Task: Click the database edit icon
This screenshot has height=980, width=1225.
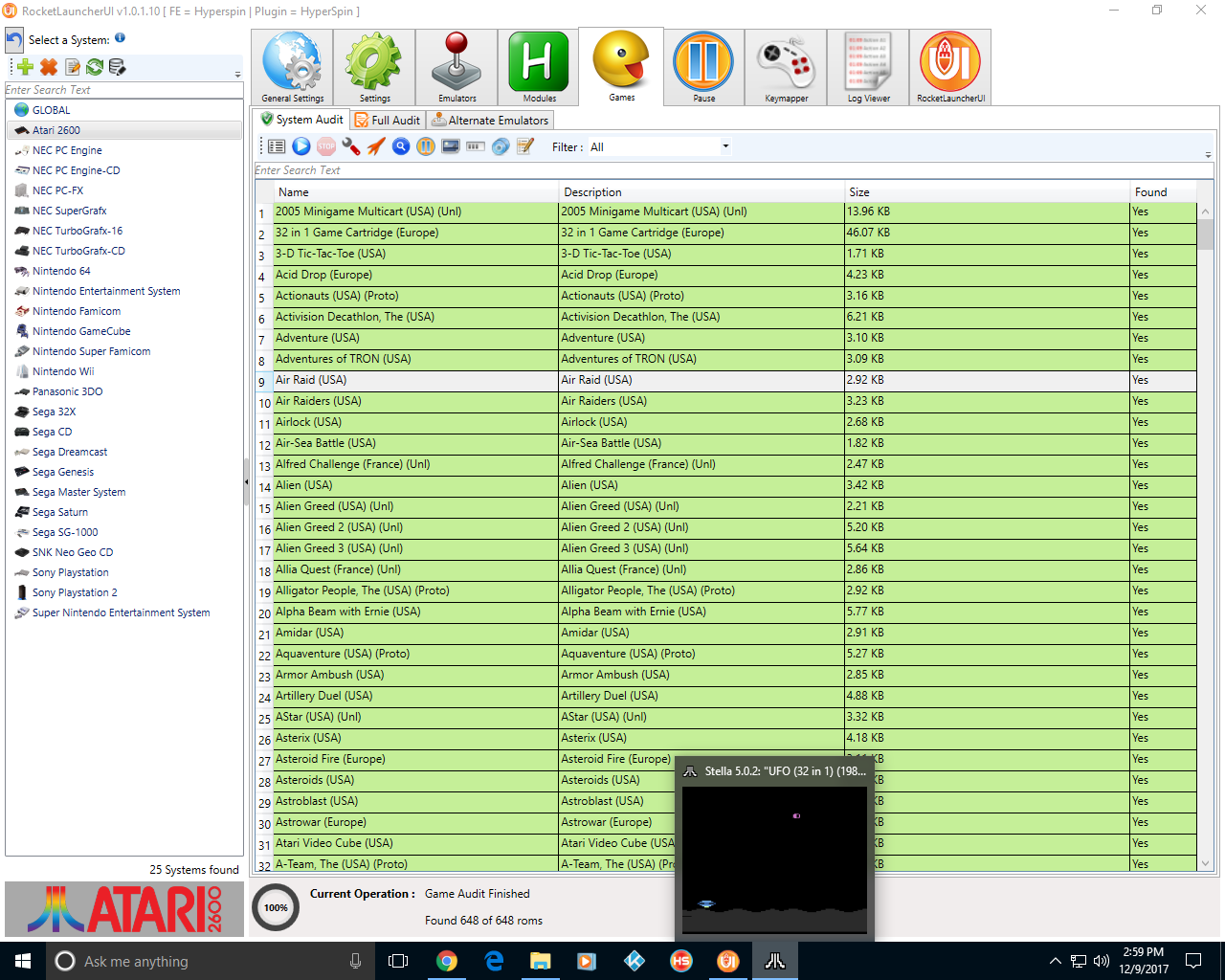Action: pos(117,67)
